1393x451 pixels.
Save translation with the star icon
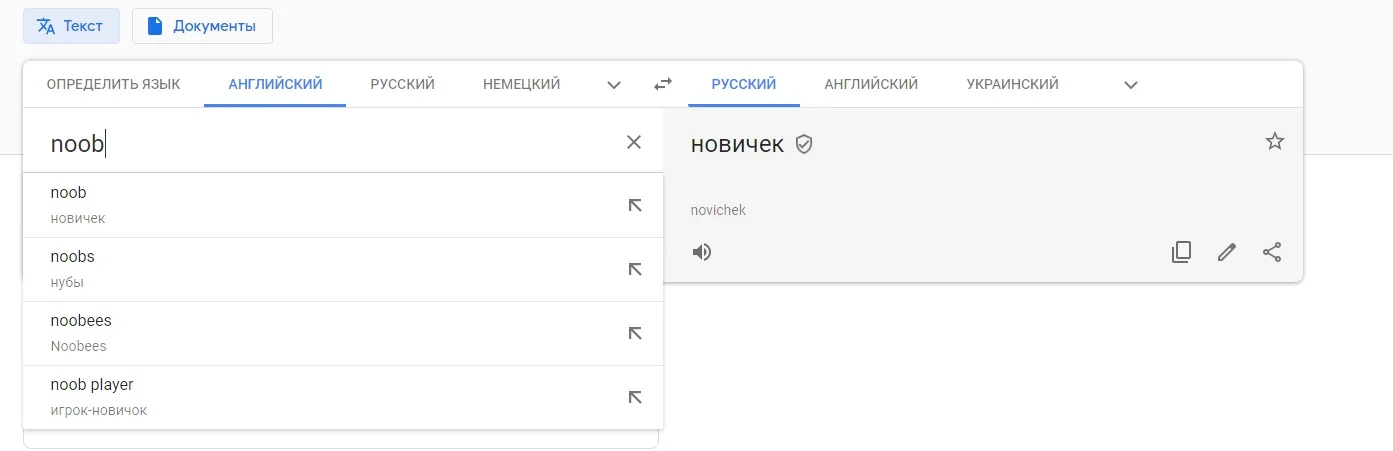(1274, 142)
